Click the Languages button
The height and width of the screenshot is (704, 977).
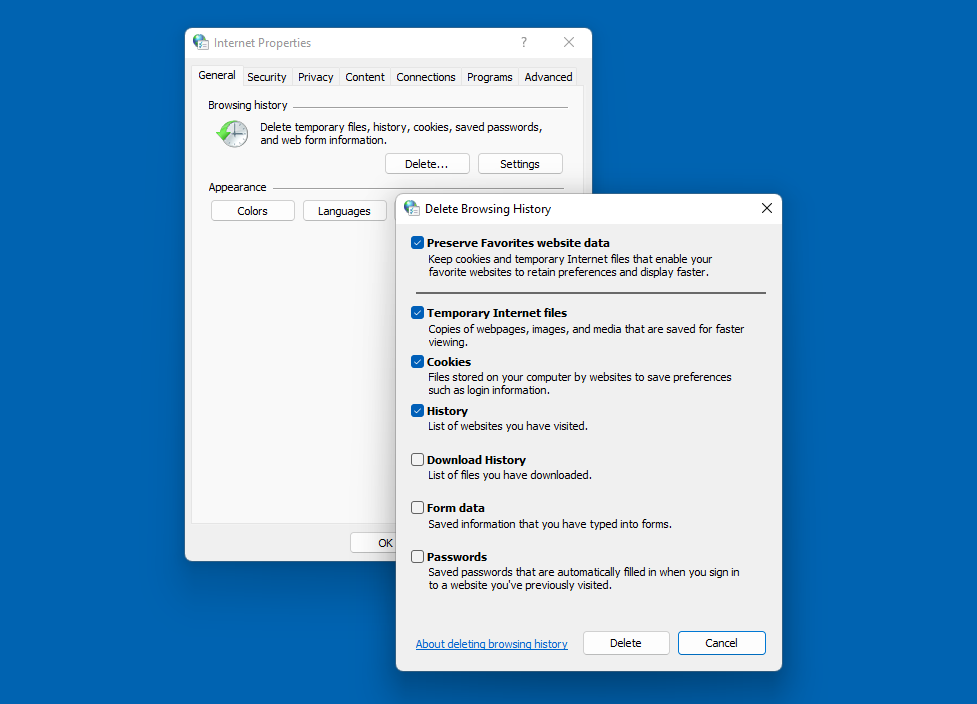344,210
